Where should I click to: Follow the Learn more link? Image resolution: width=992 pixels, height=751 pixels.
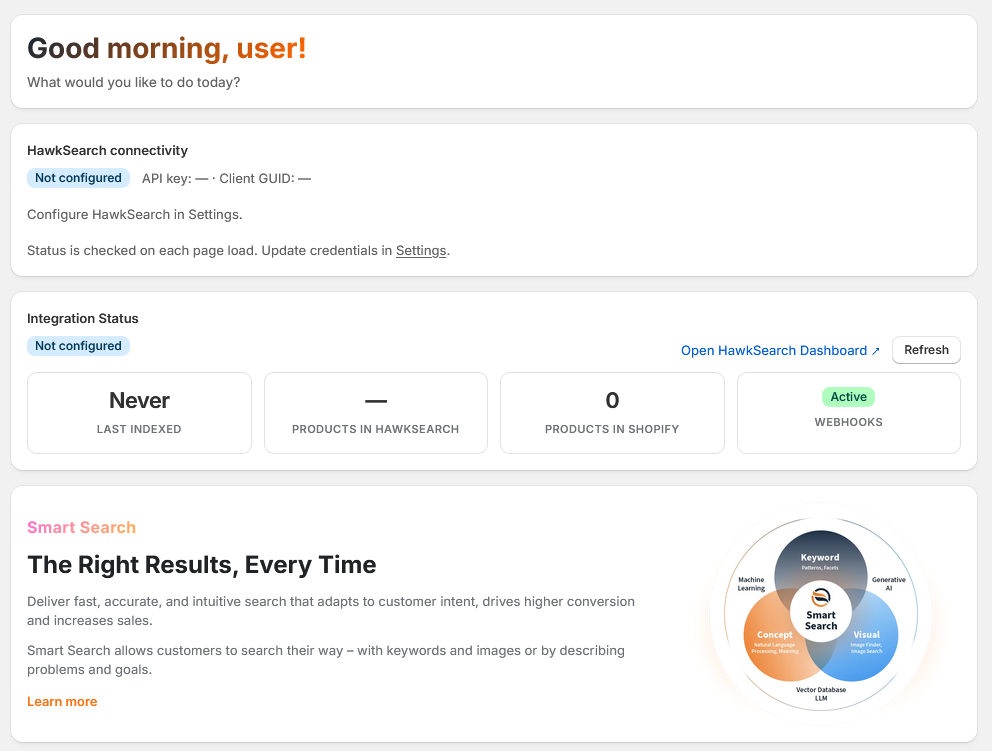coord(62,702)
